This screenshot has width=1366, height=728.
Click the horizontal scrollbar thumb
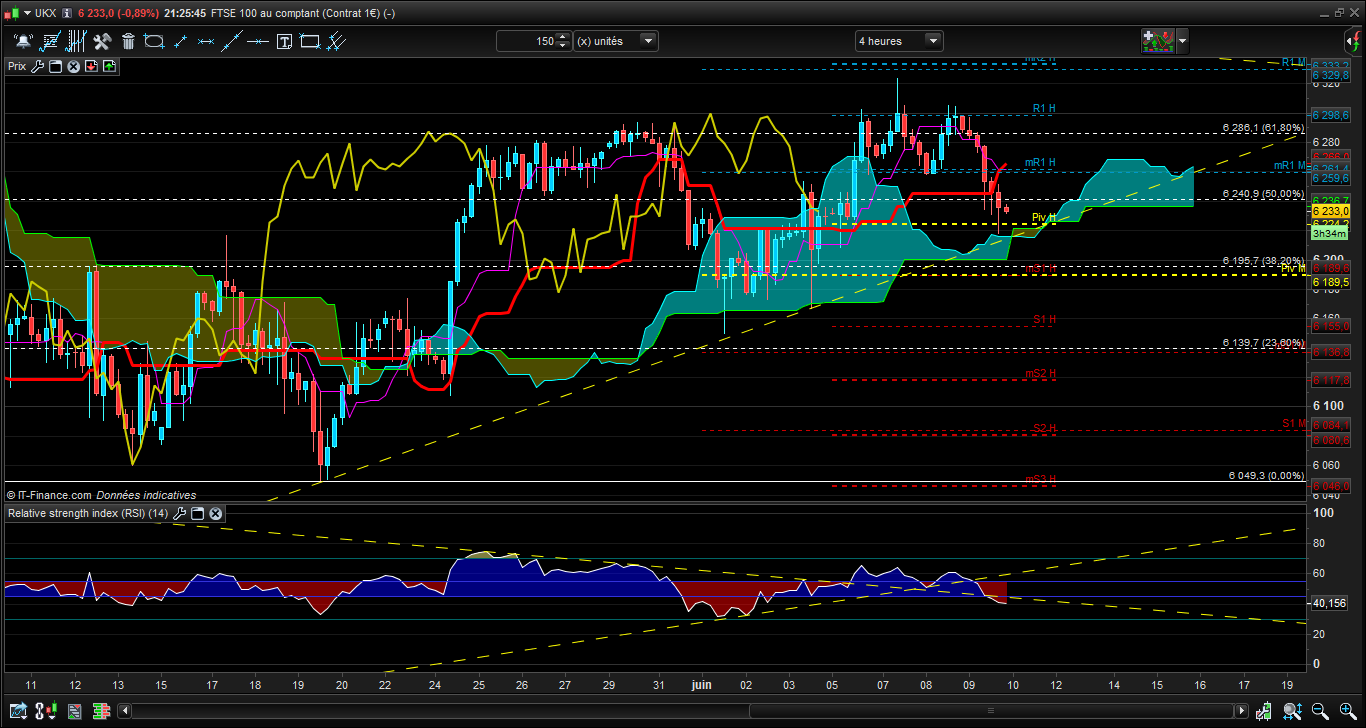click(989, 711)
